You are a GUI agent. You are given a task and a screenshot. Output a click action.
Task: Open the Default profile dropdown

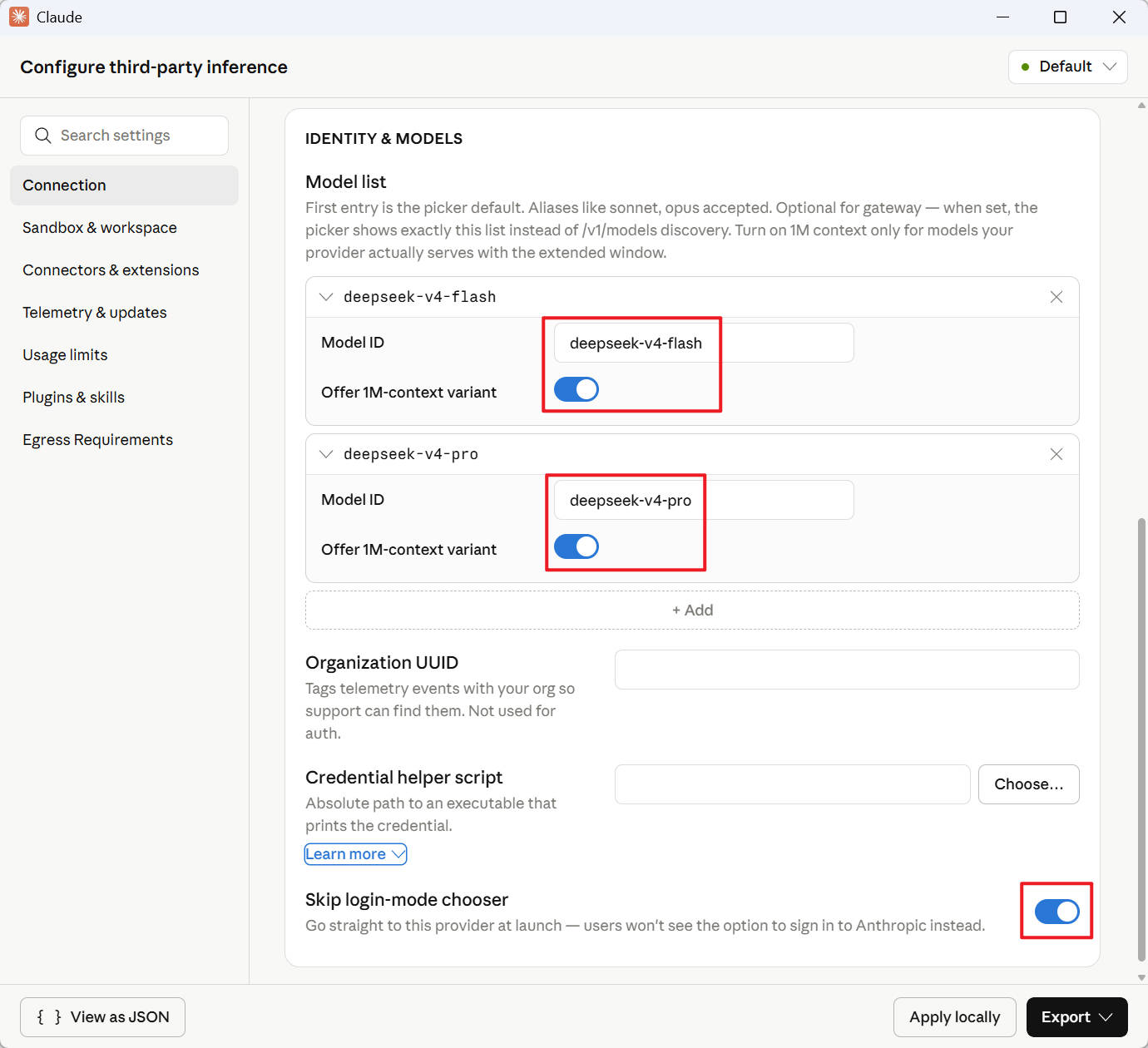pos(1067,67)
